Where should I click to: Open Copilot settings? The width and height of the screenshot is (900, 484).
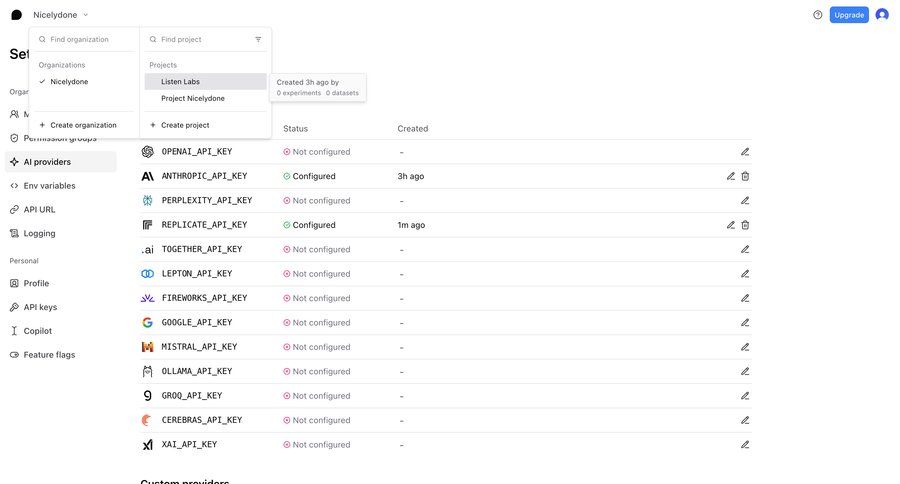(61, 331)
